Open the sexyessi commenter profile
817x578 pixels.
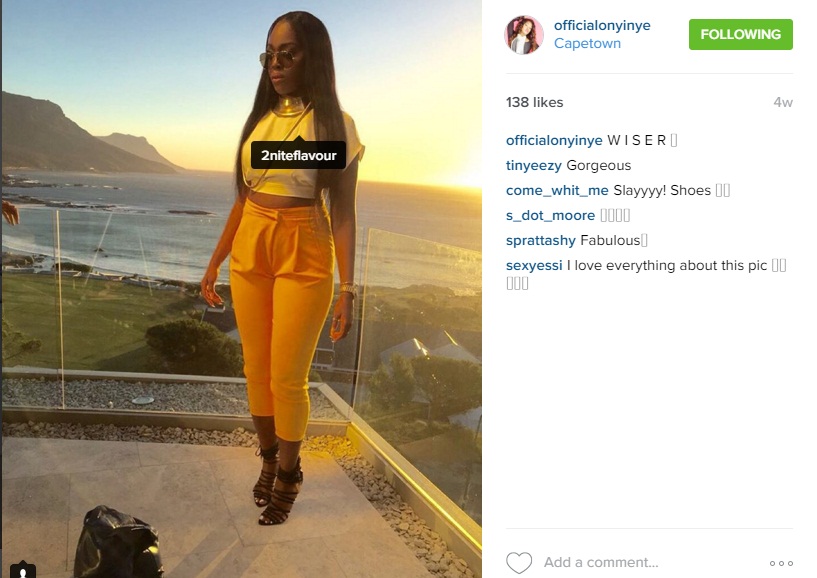534,266
